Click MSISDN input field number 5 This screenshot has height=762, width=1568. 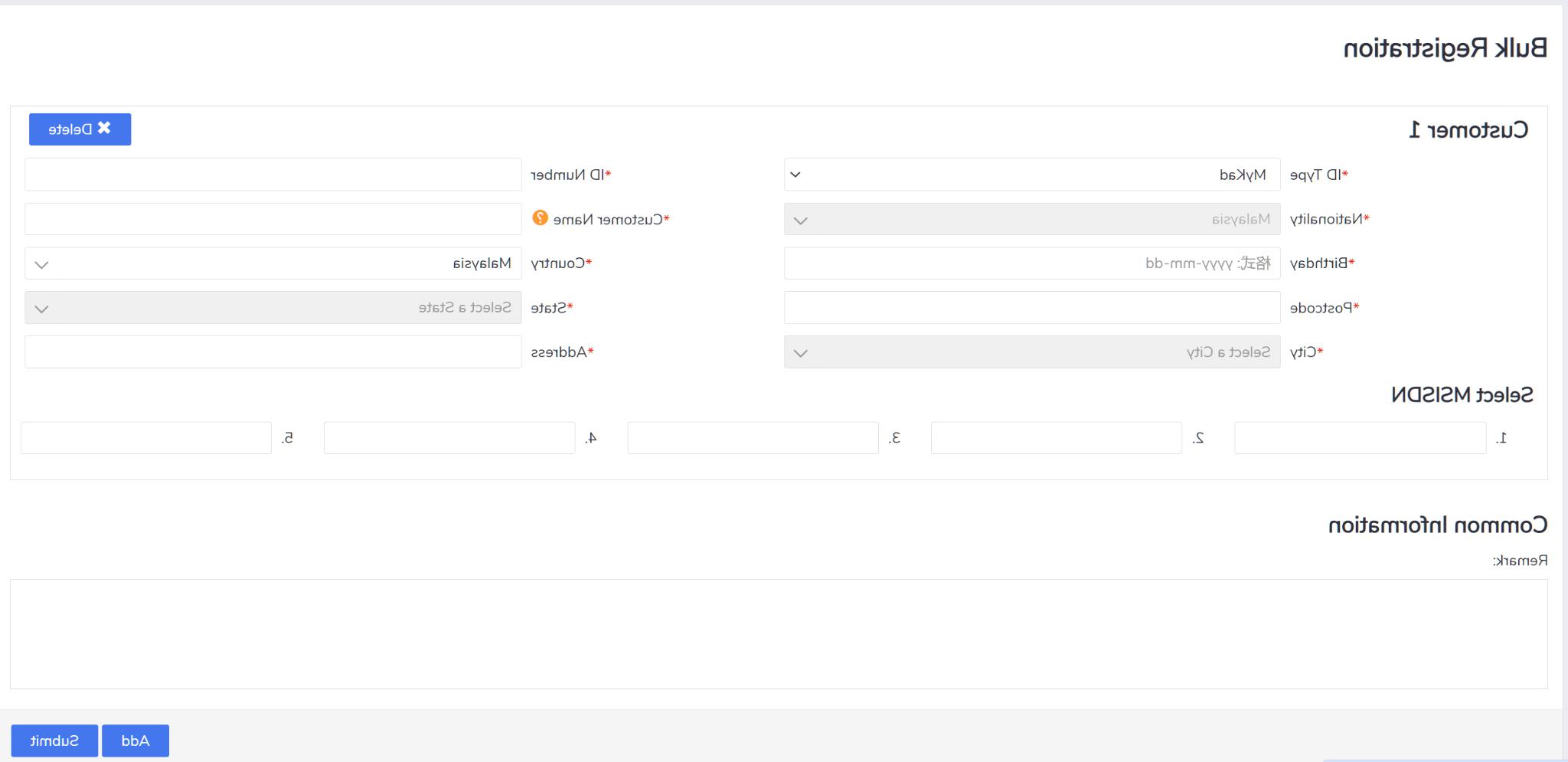[x=146, y=438]
